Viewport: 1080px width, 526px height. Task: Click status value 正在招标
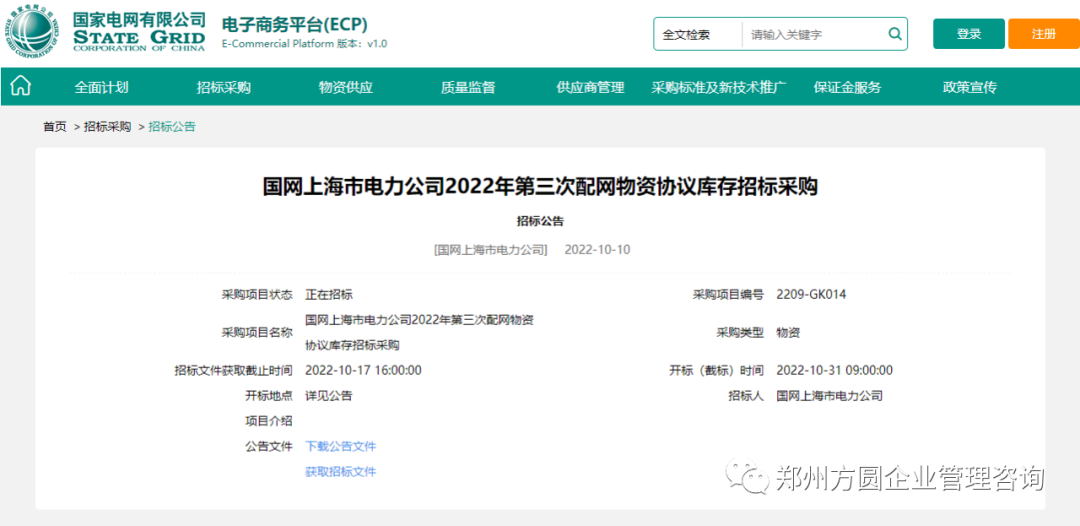coord(329,295)
